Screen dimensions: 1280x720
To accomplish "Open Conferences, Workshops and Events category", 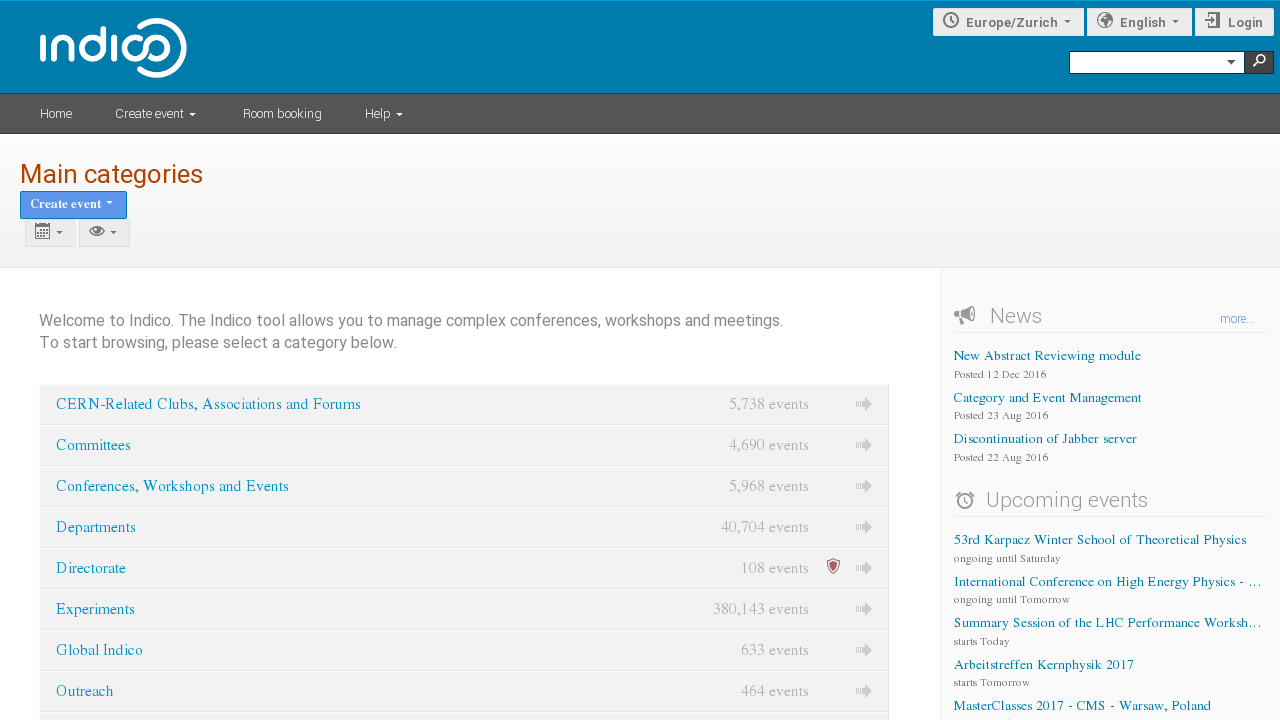I will click(172, 486).
